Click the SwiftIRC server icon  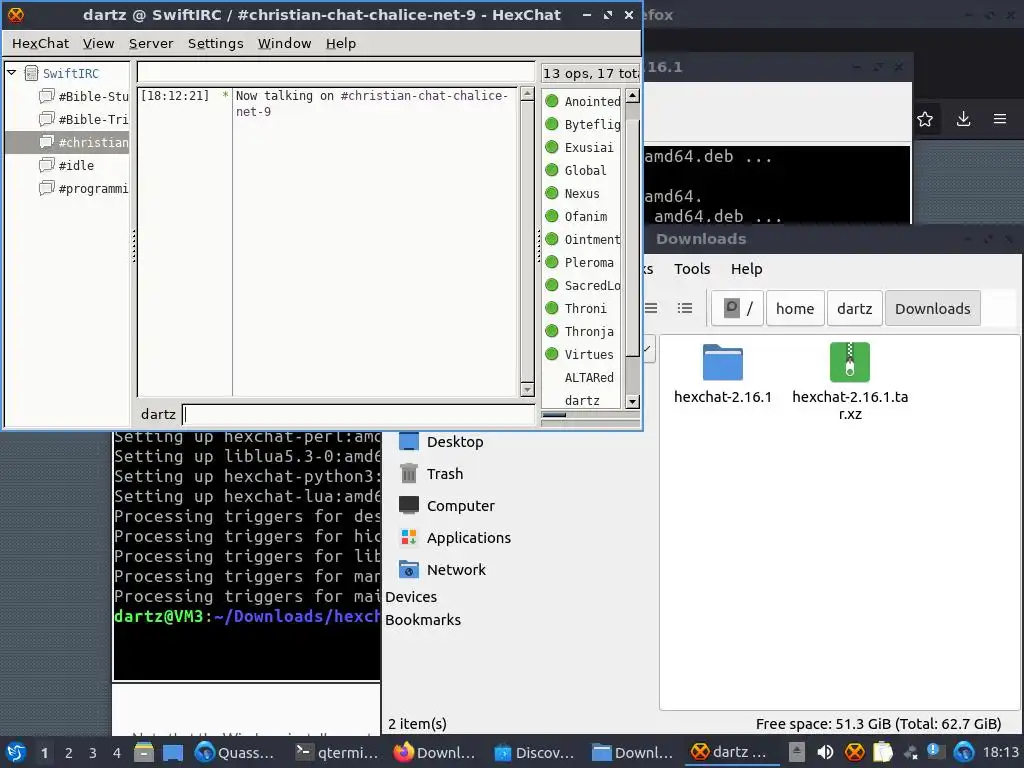[x=31, y=73]
